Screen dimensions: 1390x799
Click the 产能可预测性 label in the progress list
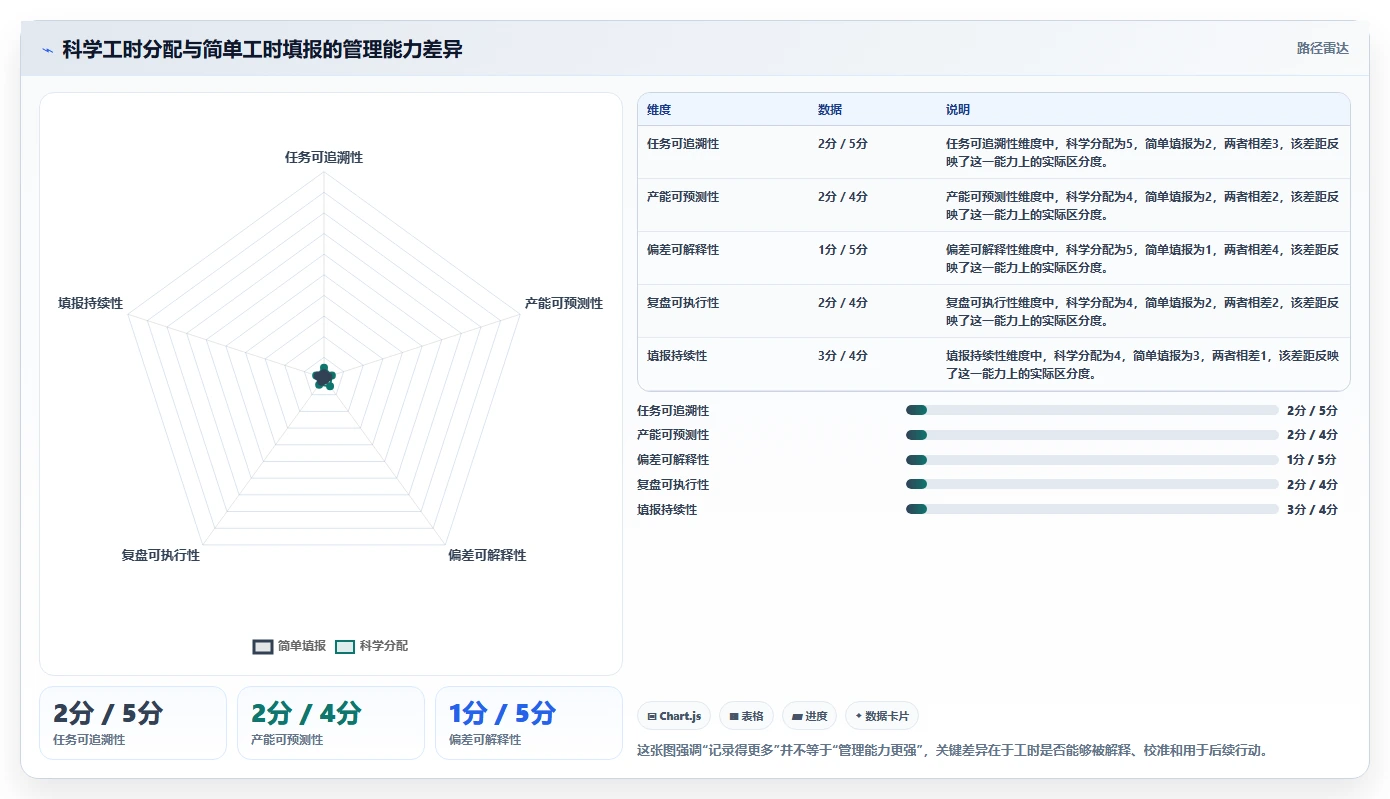pyautogui.click(x=673, y=435)
